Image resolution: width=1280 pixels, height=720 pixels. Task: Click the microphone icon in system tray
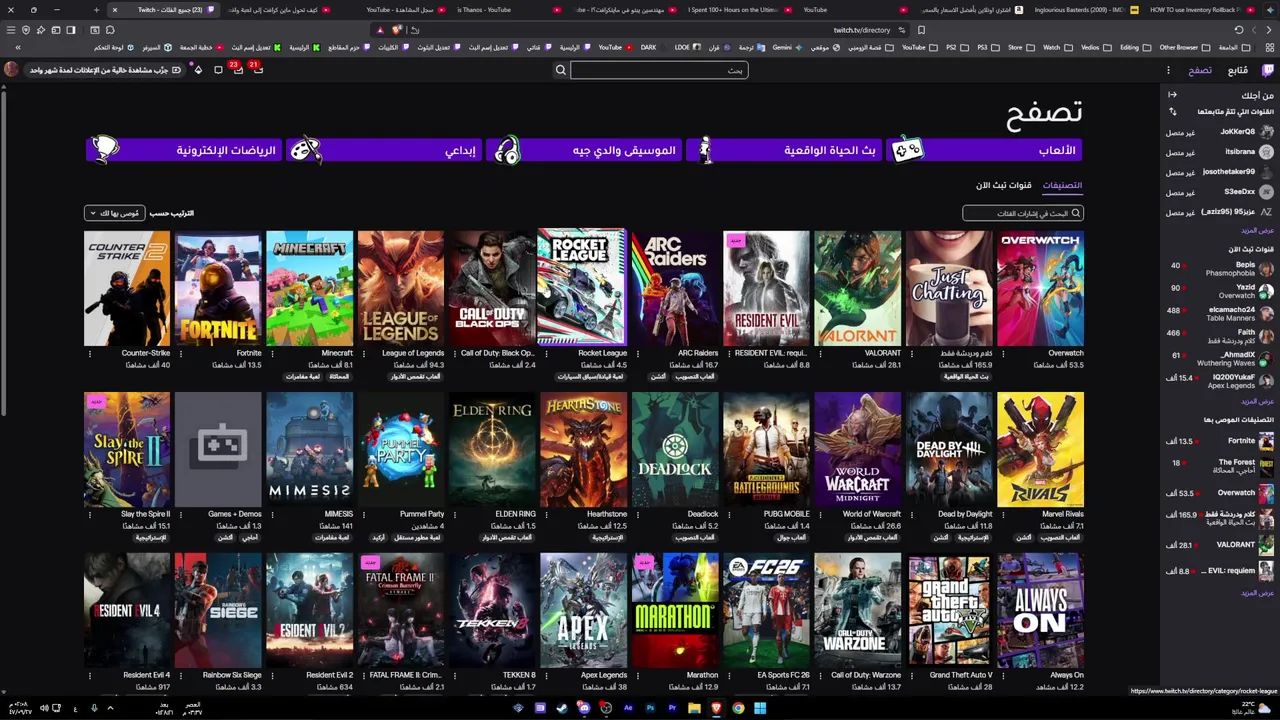pyautogui.click(x=94, y=708)
